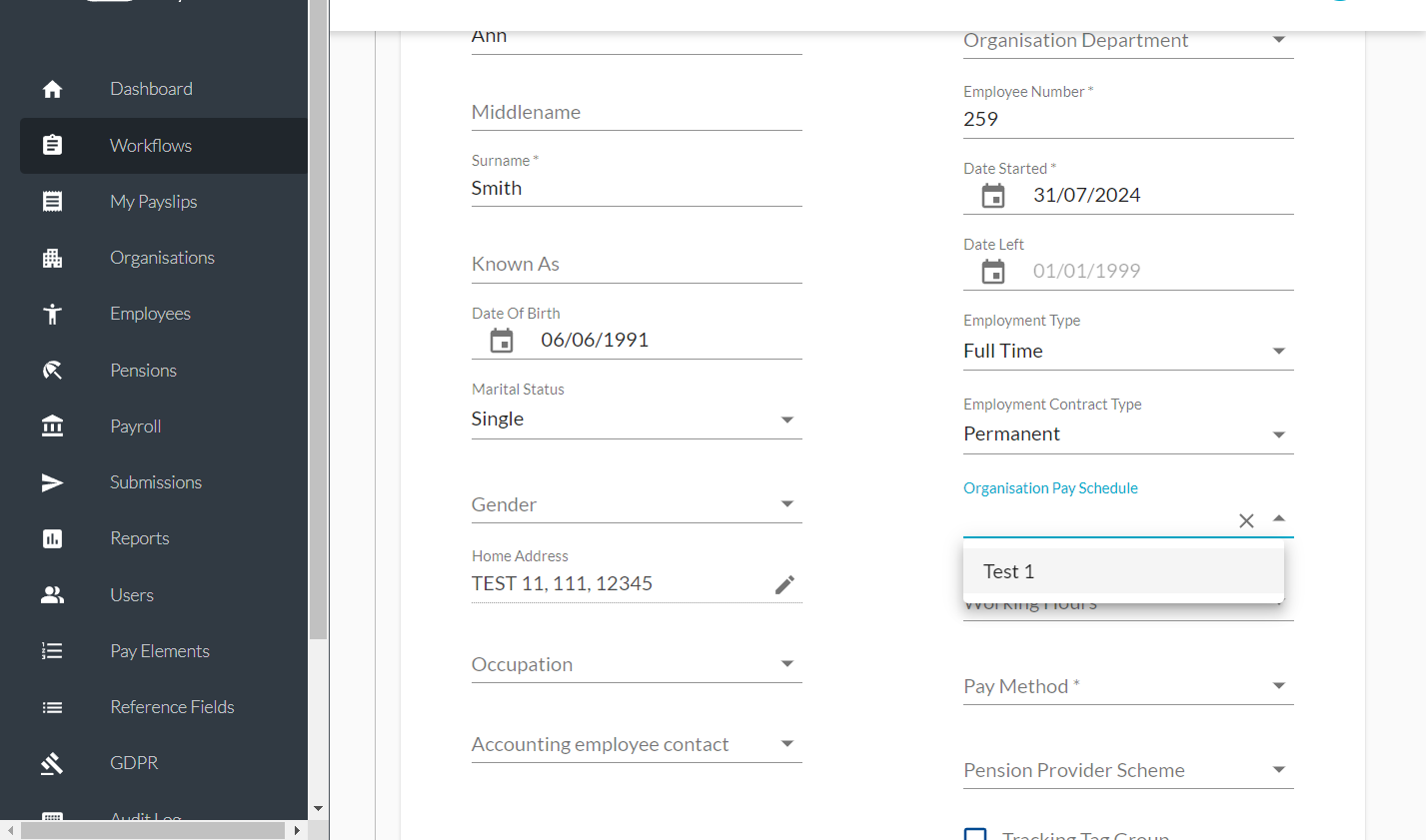The image size is (1426, 840).
Task: Click the Home Address text TEST 11, 111, 12345
Action: click(x=562, y=584)
